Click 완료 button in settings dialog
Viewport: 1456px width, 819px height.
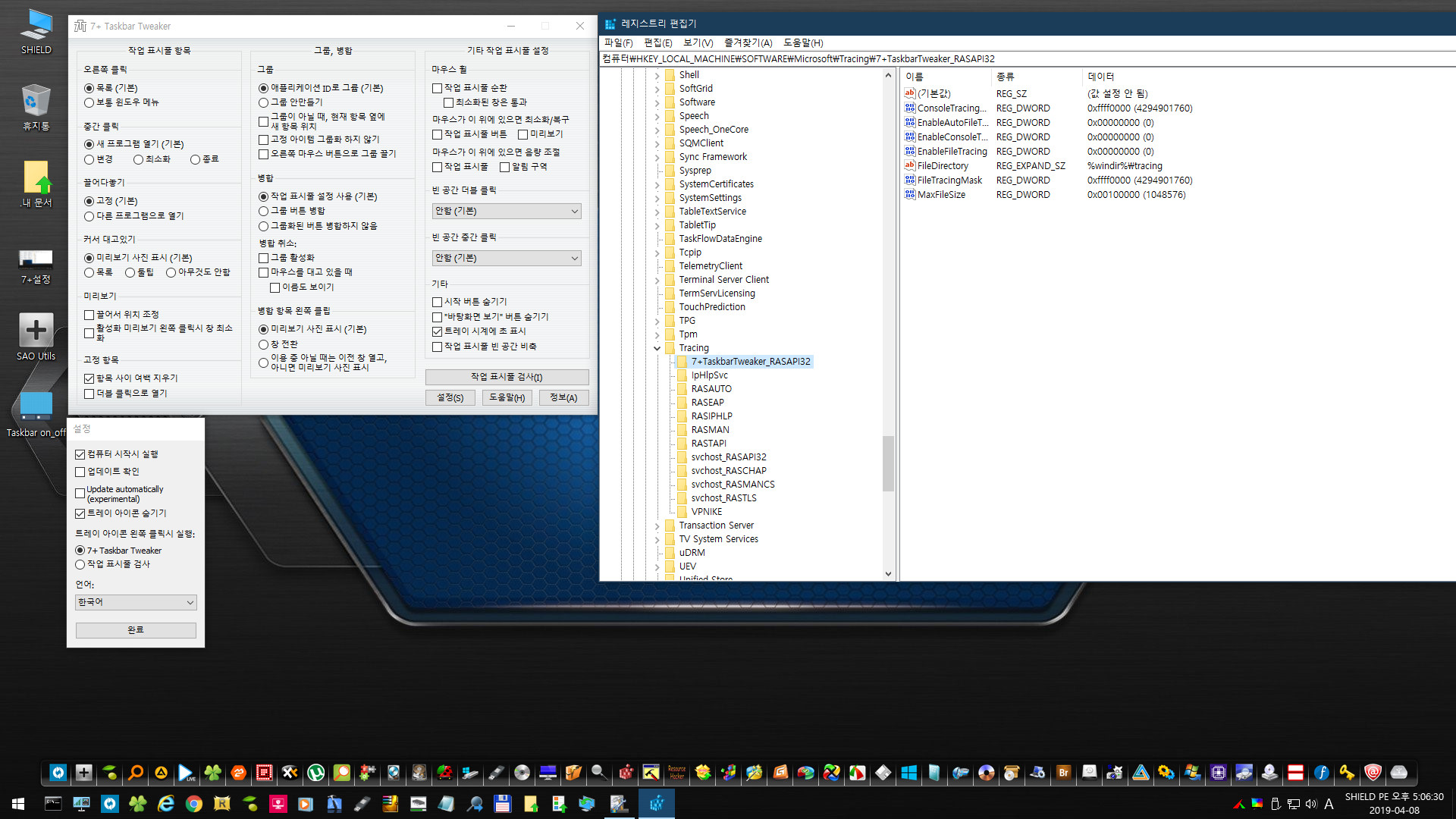[136, 630]
